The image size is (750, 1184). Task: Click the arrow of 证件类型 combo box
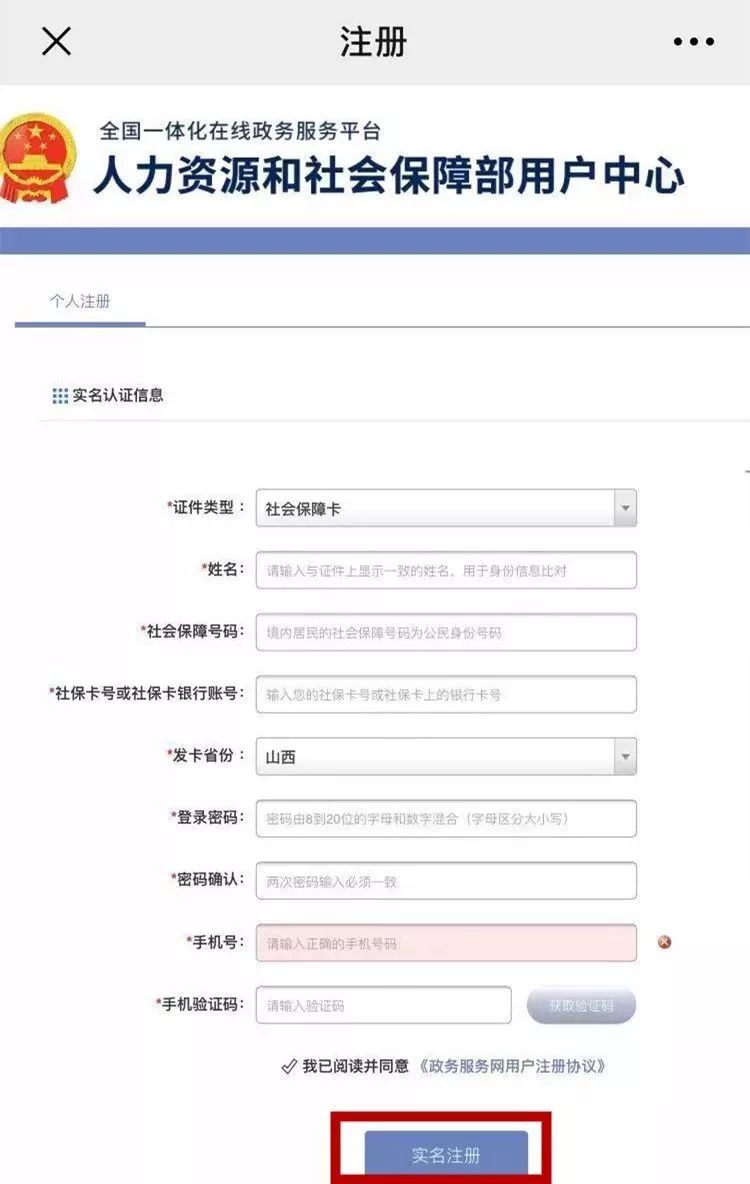(x=625, y=508)
